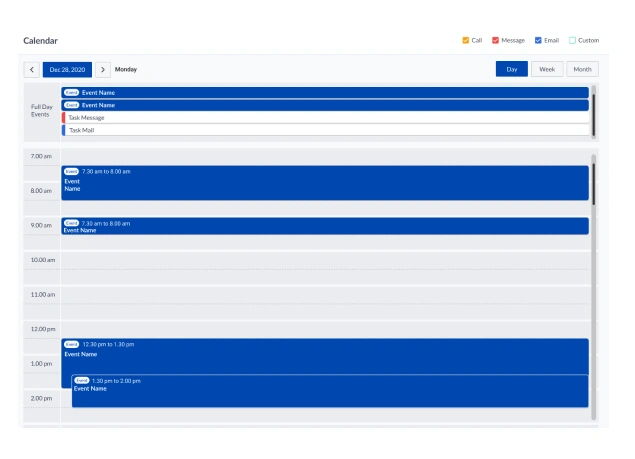Uncheck the Message filter checkbox
The width and height of the screenshot is (635, 459).
pyautogui.click(x=495, y=41)
